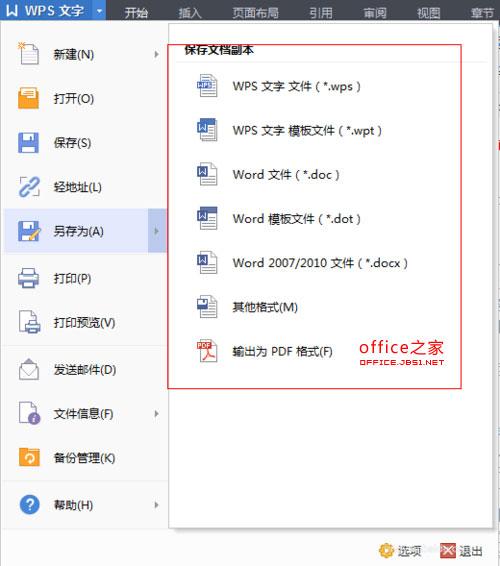Click the Print Preview icon
Viewport: 500px width, 566px height.
pyautogui.click(x=29, y=322)
